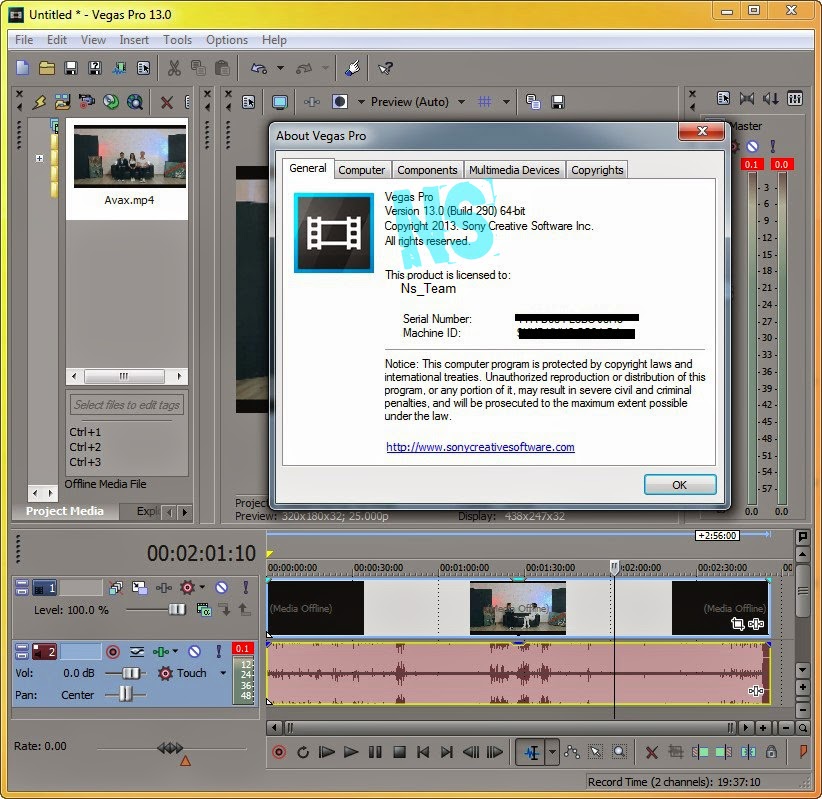Copy snapshot to clipboard icon
This screenshot has width=822, height=799.
click(533, 102)
